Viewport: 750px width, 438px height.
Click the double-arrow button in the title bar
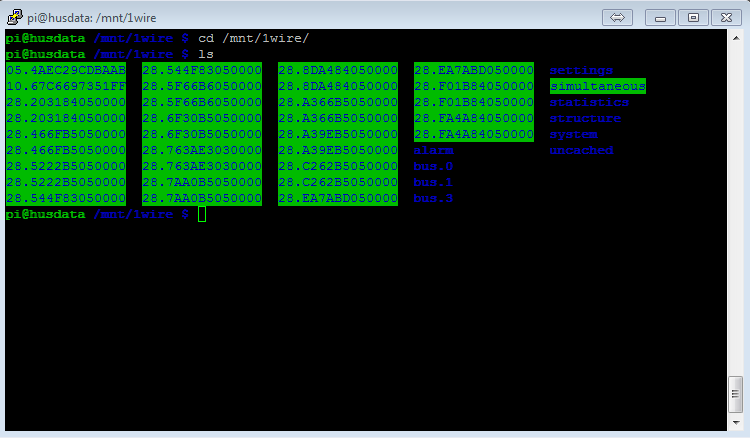(617, 17)
